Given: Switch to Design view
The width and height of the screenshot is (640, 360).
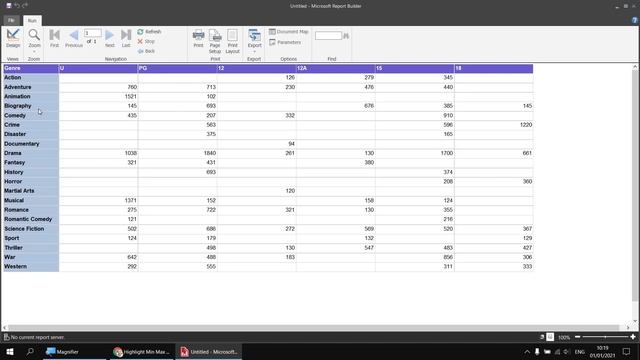Looking at the screenshot, I should pyautogui.click(x=13, y=38).
